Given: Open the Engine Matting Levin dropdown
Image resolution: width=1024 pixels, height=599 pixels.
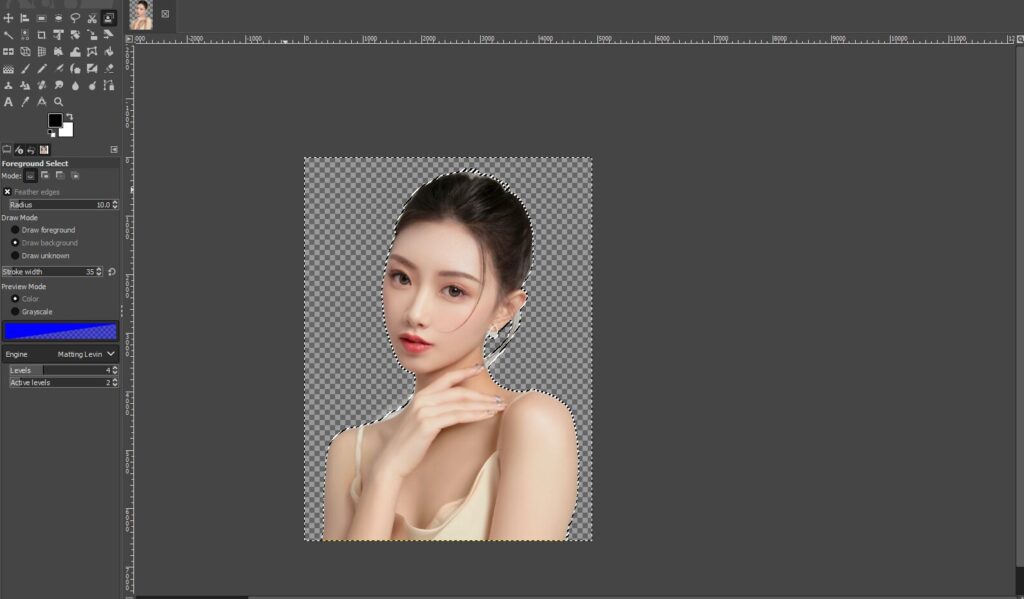Looking at the screenshot, I should tap(60, 354).
